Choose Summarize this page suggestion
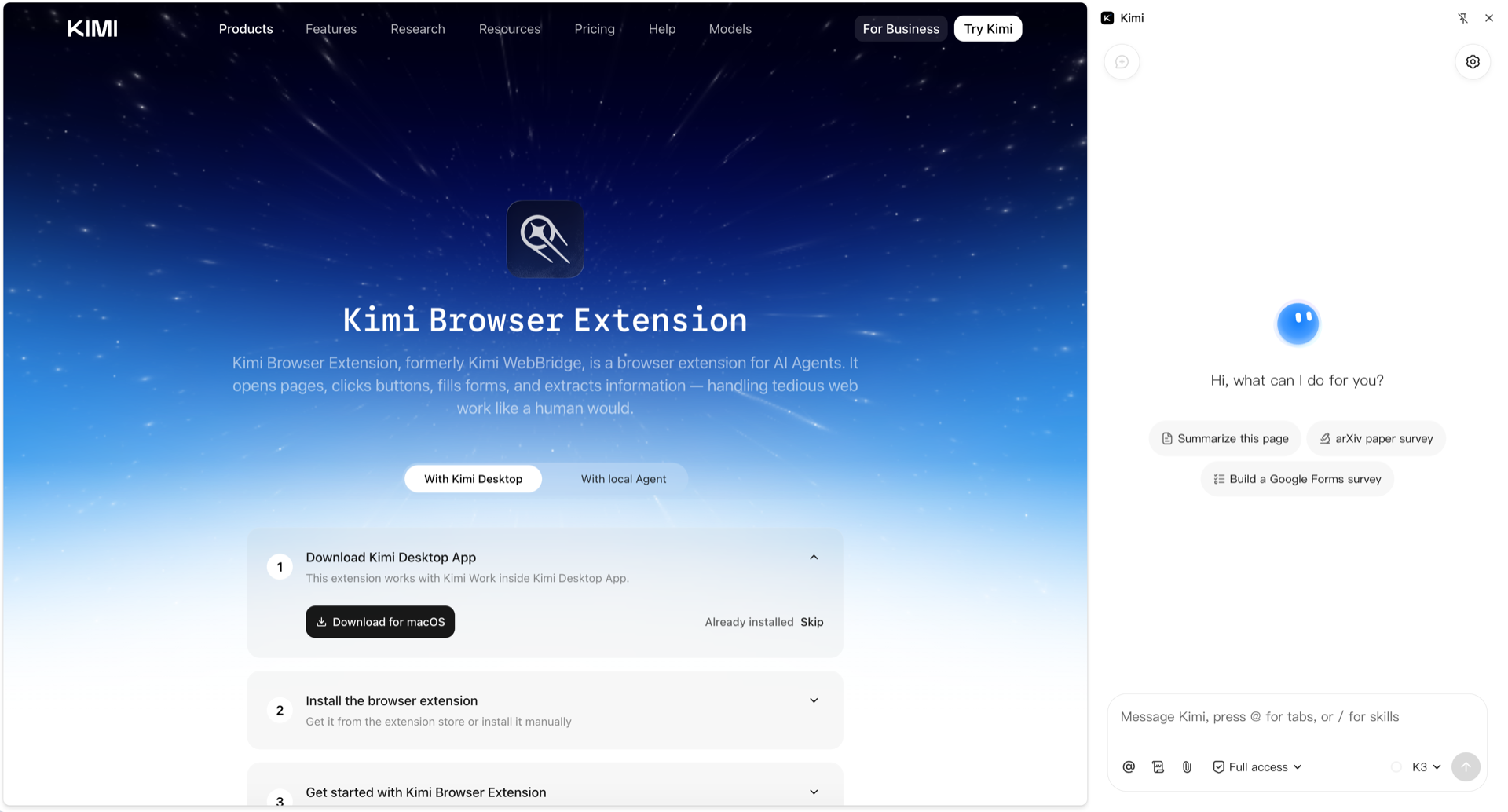Image resolution: width=1508 pixels, height=812 pixels. [x=1224, y=438]
